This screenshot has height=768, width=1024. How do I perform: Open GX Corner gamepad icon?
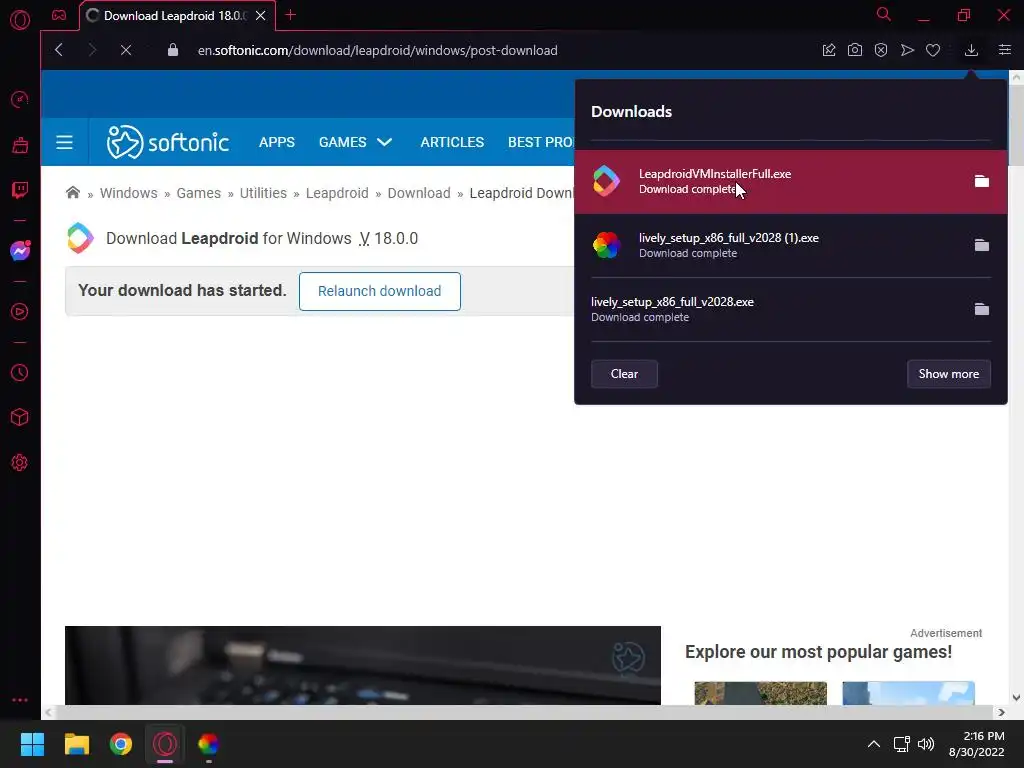[59, 15]
